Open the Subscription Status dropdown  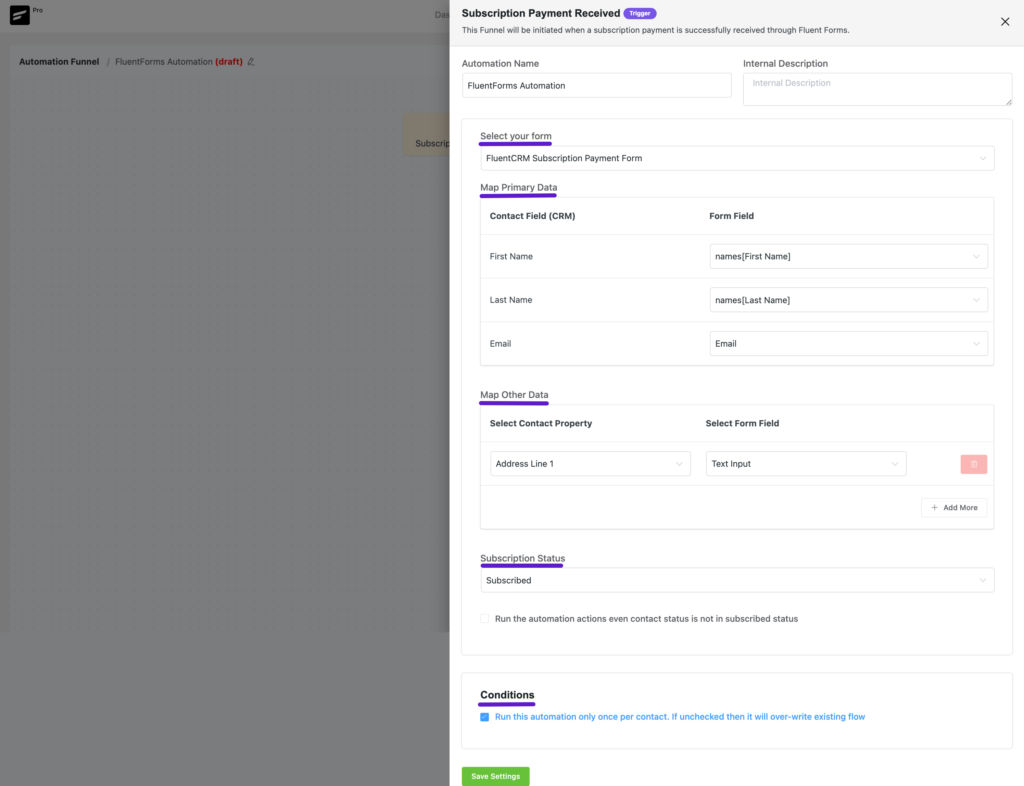click(x=737, y=580)
